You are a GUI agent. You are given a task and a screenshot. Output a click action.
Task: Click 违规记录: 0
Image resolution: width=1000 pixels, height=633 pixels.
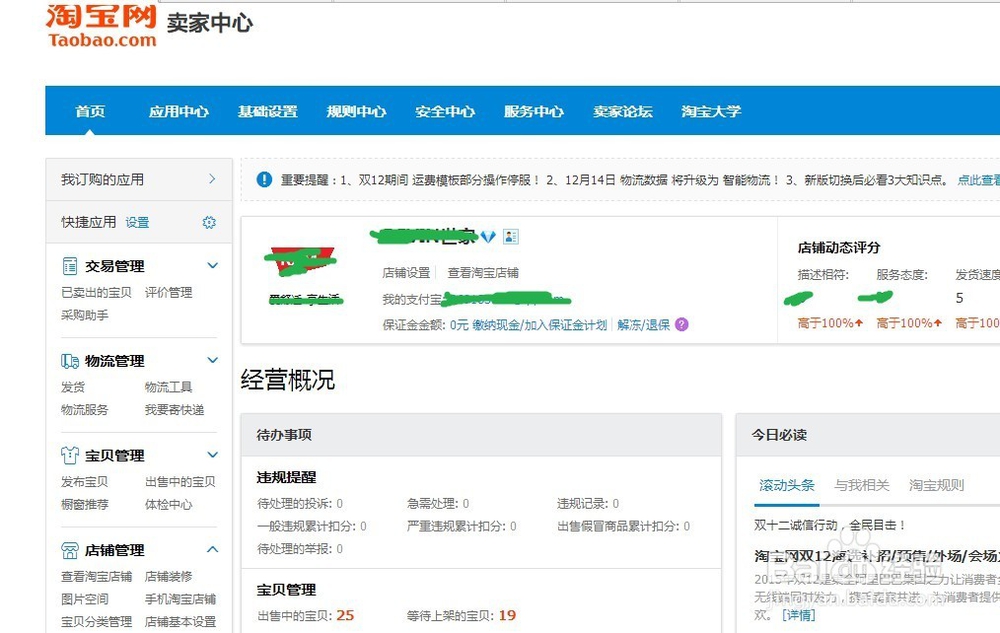click(x=588, y=504)
